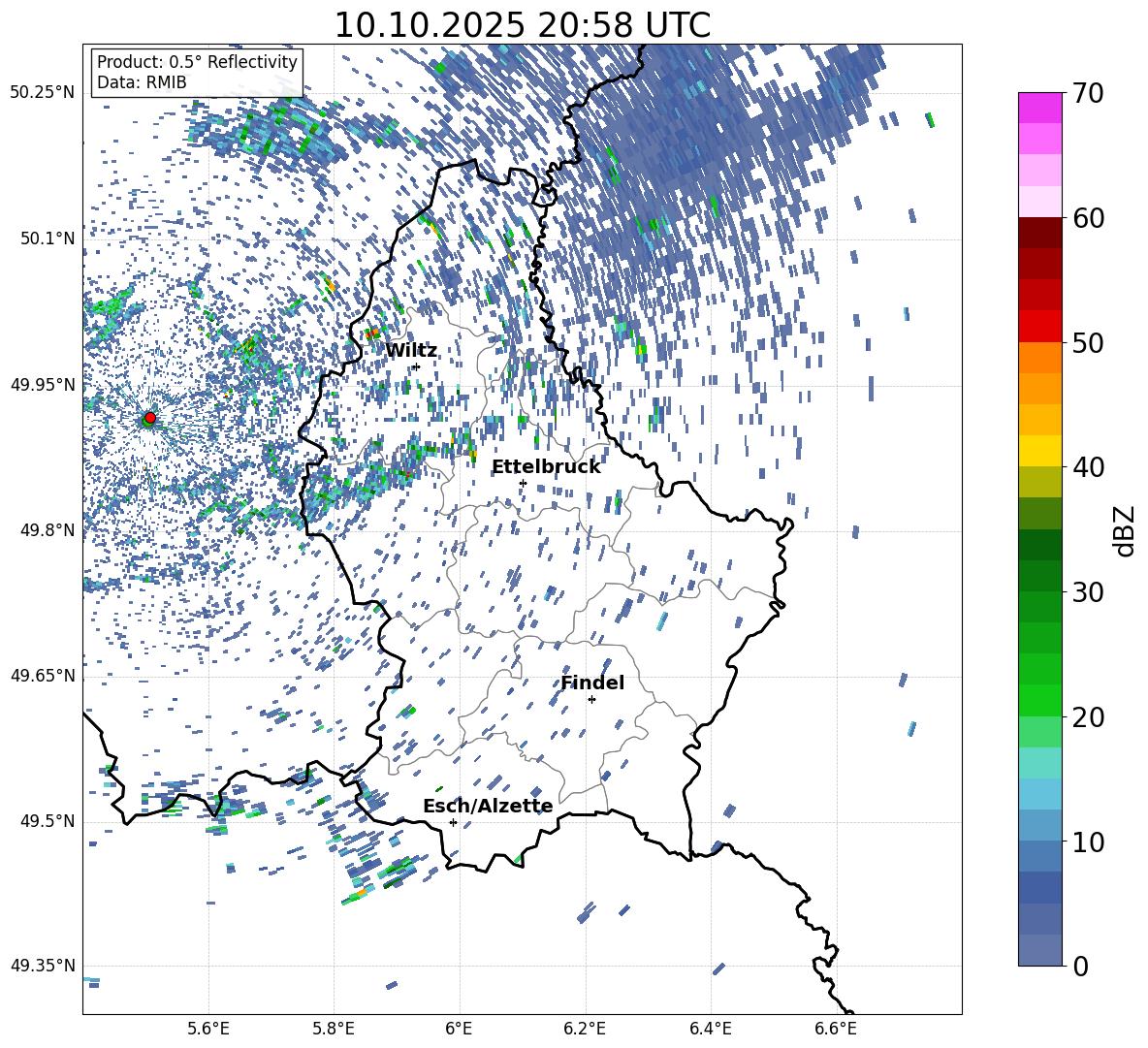Click the dark red 60 dBZ color band

point(1039,233)
